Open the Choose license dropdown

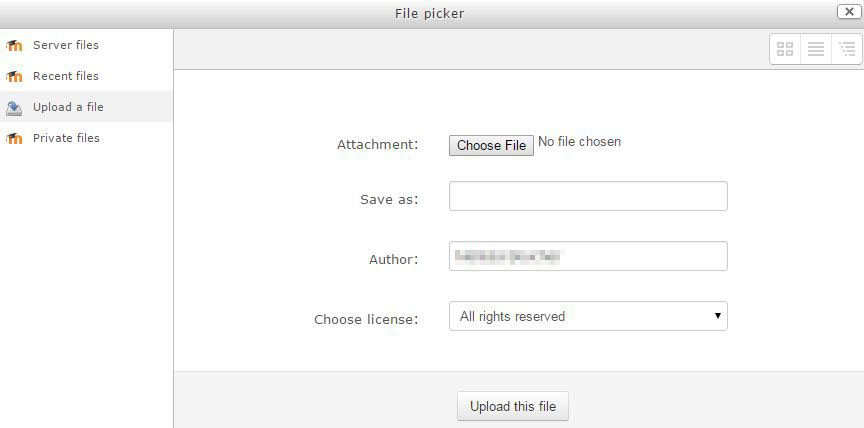(x=587, y=316)
